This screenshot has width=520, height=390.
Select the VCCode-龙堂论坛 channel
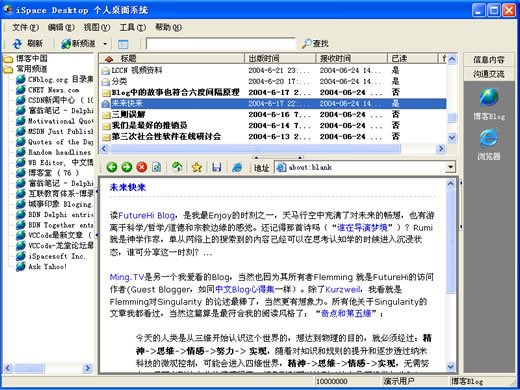click(x=61, y=246)
